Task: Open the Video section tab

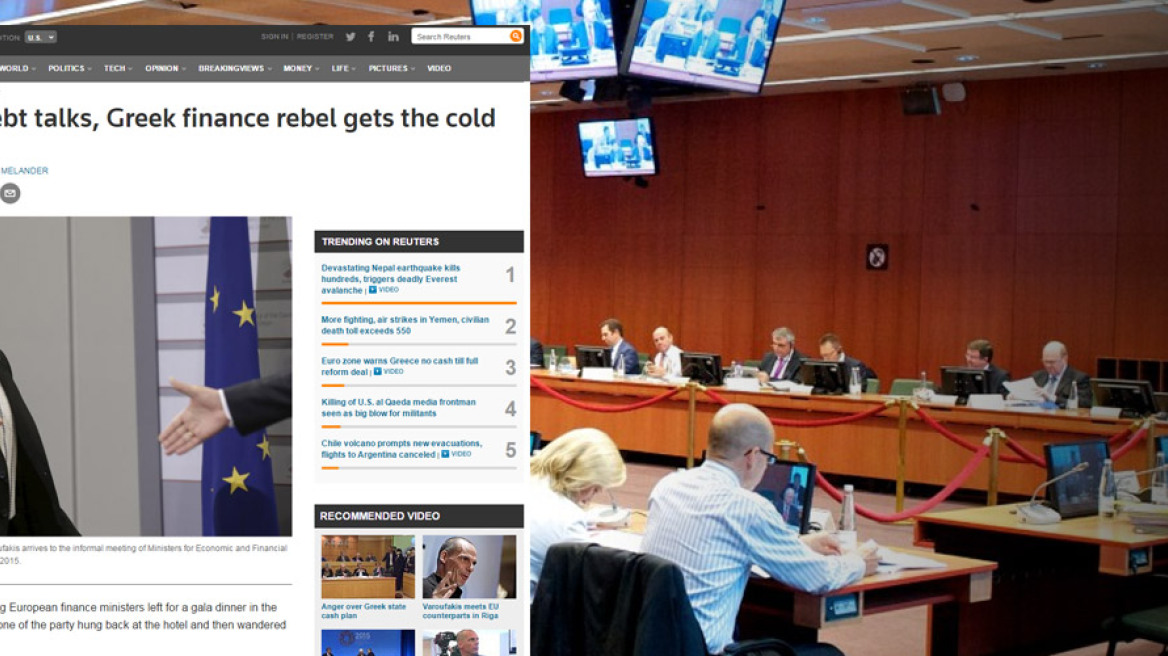Action: pyautogui.click(x=439, y=68)
